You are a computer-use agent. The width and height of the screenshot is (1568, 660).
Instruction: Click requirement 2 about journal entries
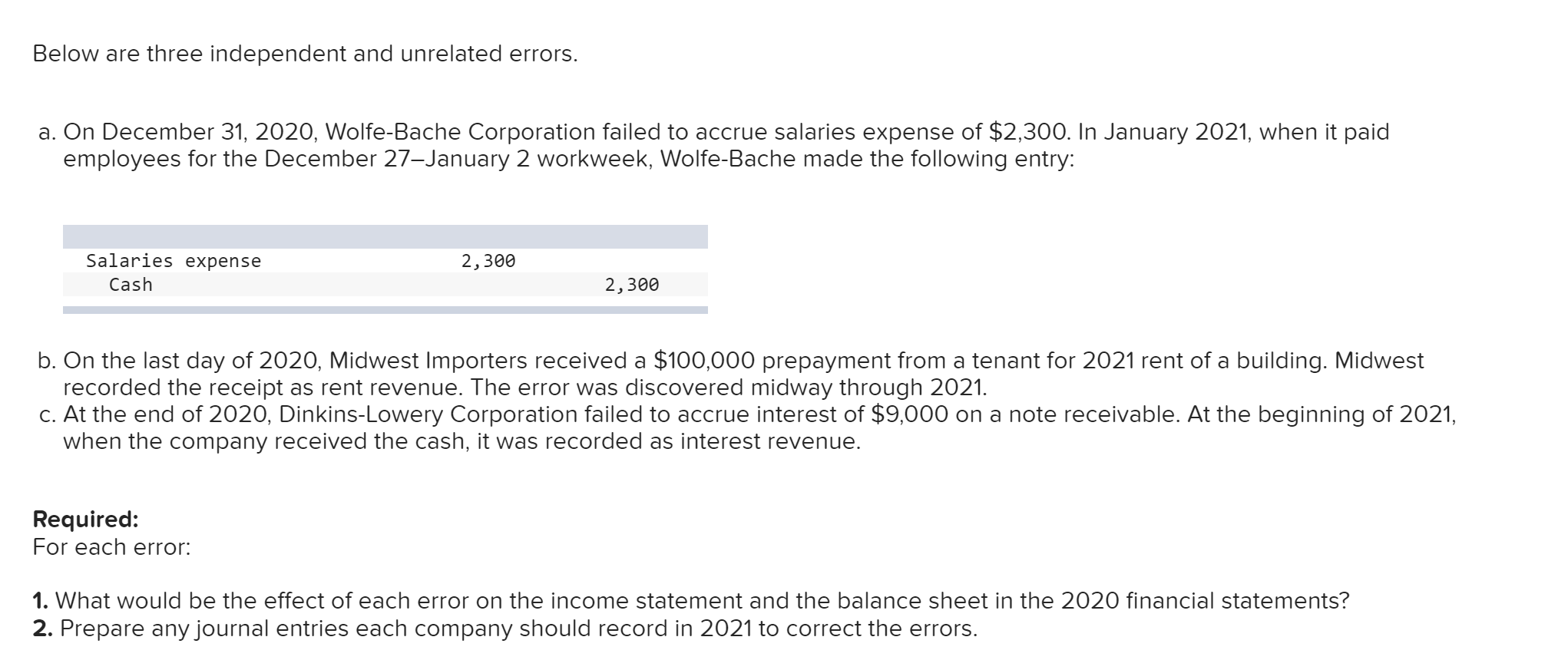tap(505, 629)
